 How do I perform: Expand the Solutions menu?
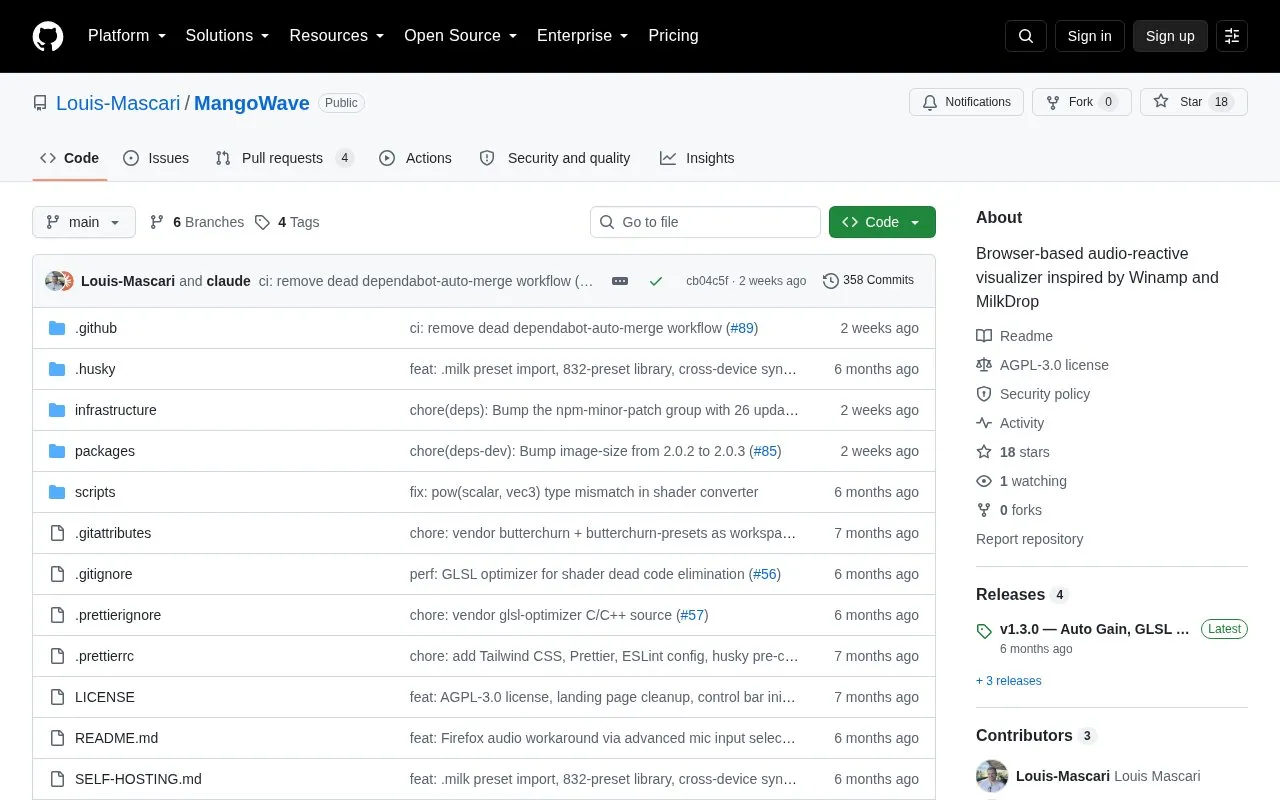228,36
